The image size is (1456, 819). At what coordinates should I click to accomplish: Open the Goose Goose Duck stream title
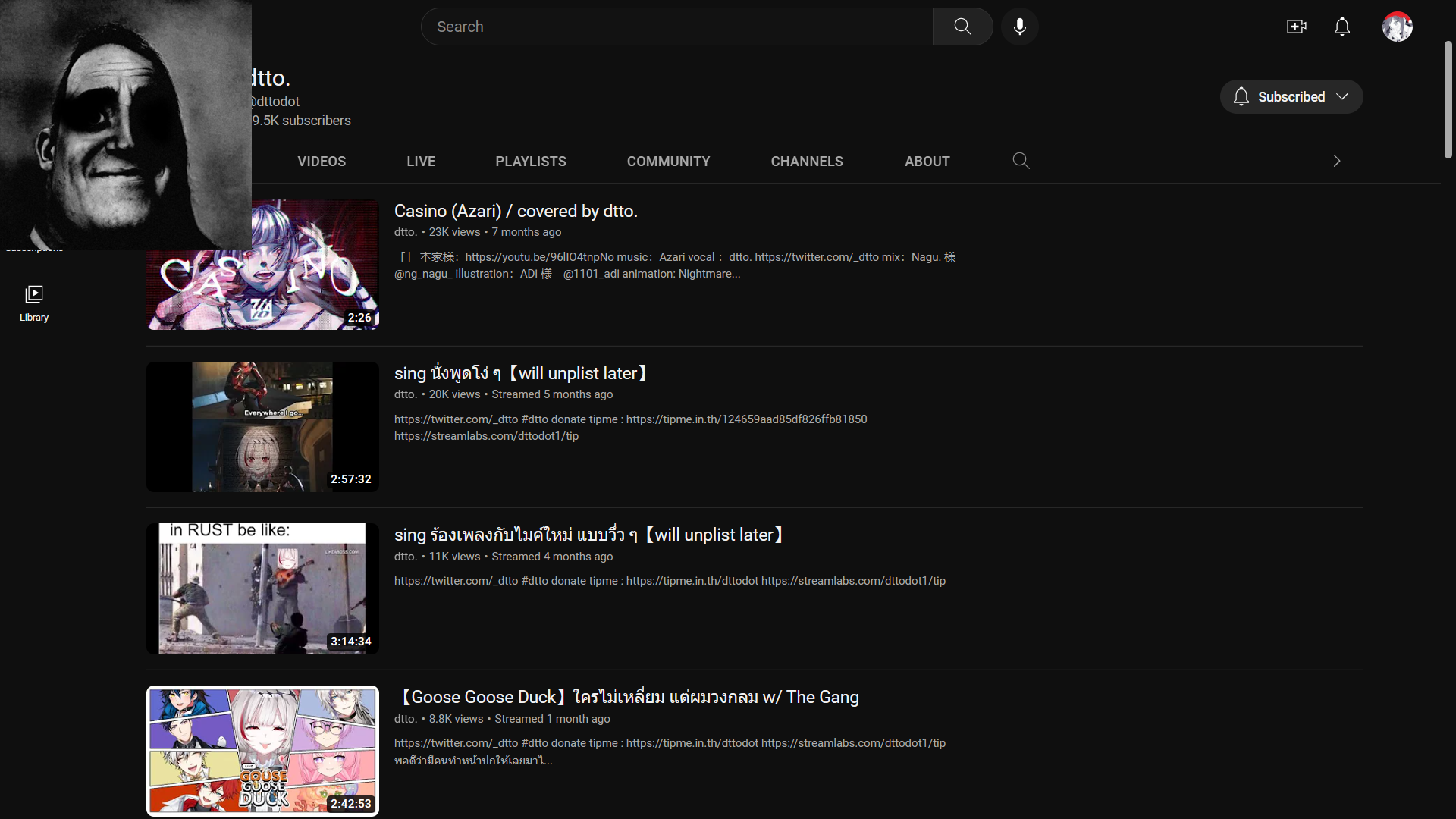point(628,697)
